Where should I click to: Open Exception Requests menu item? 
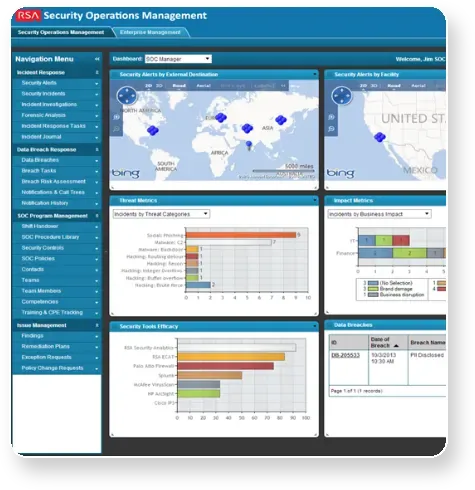click(46, 357)
